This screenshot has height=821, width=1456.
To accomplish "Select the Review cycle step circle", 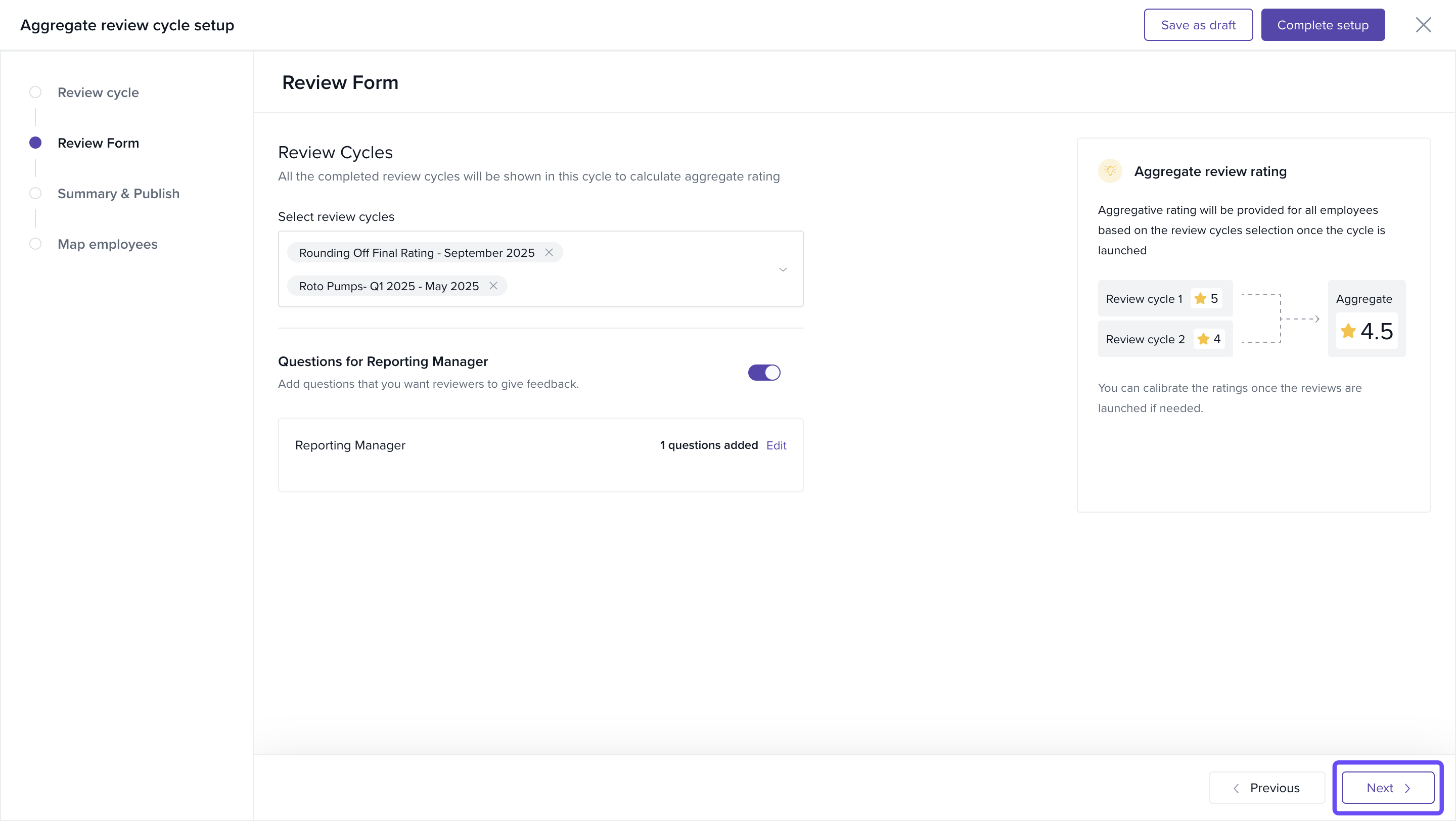I will tap(35, 92).
